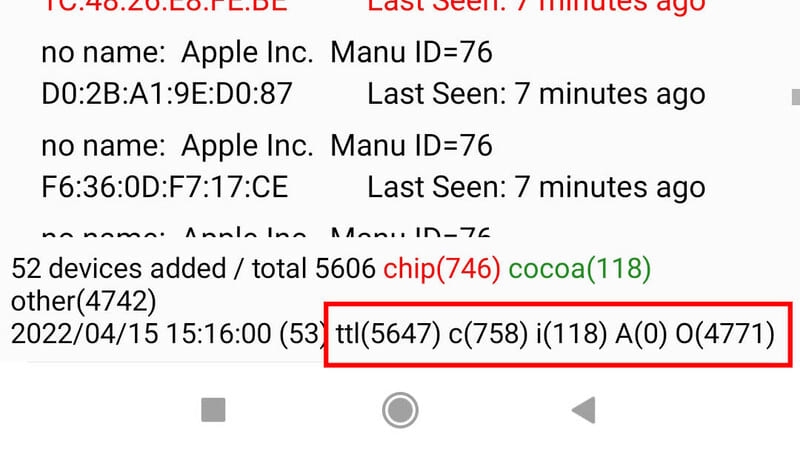
Task: Tap Last Seen for D0:2B:A1:9E:D0:87 device
Action: pyautogui.click(x=536, y=94)
